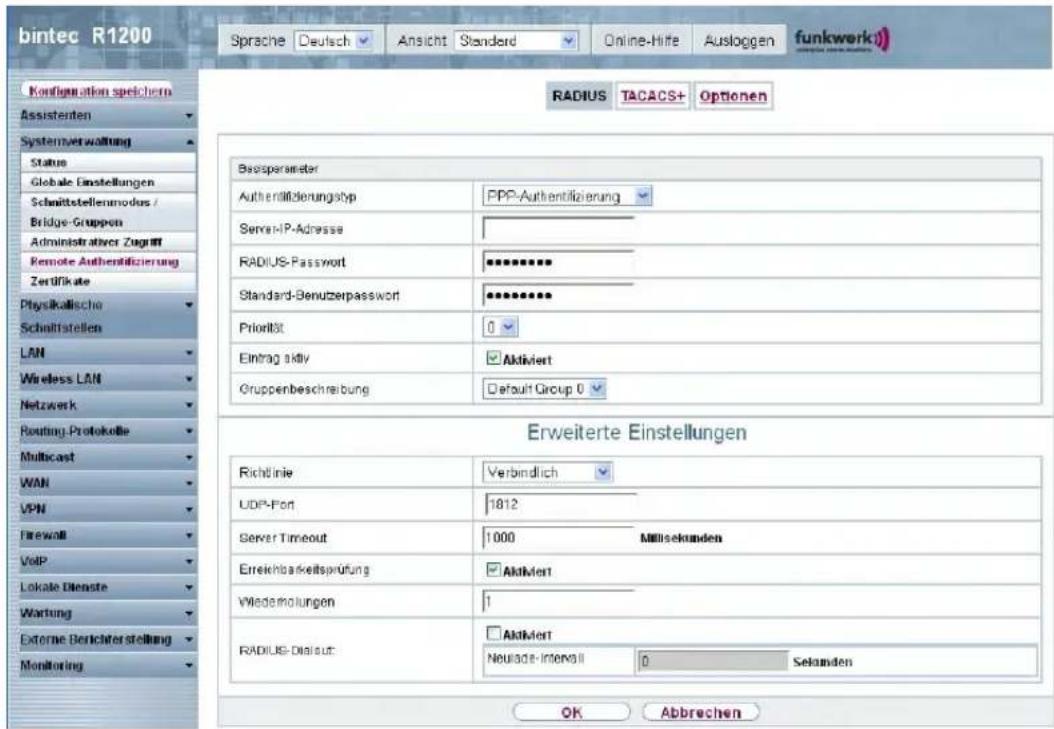
Task: Focus the Standard-Benutzerpasswort field
Action: pyautogui.click(x=559, y=294)
